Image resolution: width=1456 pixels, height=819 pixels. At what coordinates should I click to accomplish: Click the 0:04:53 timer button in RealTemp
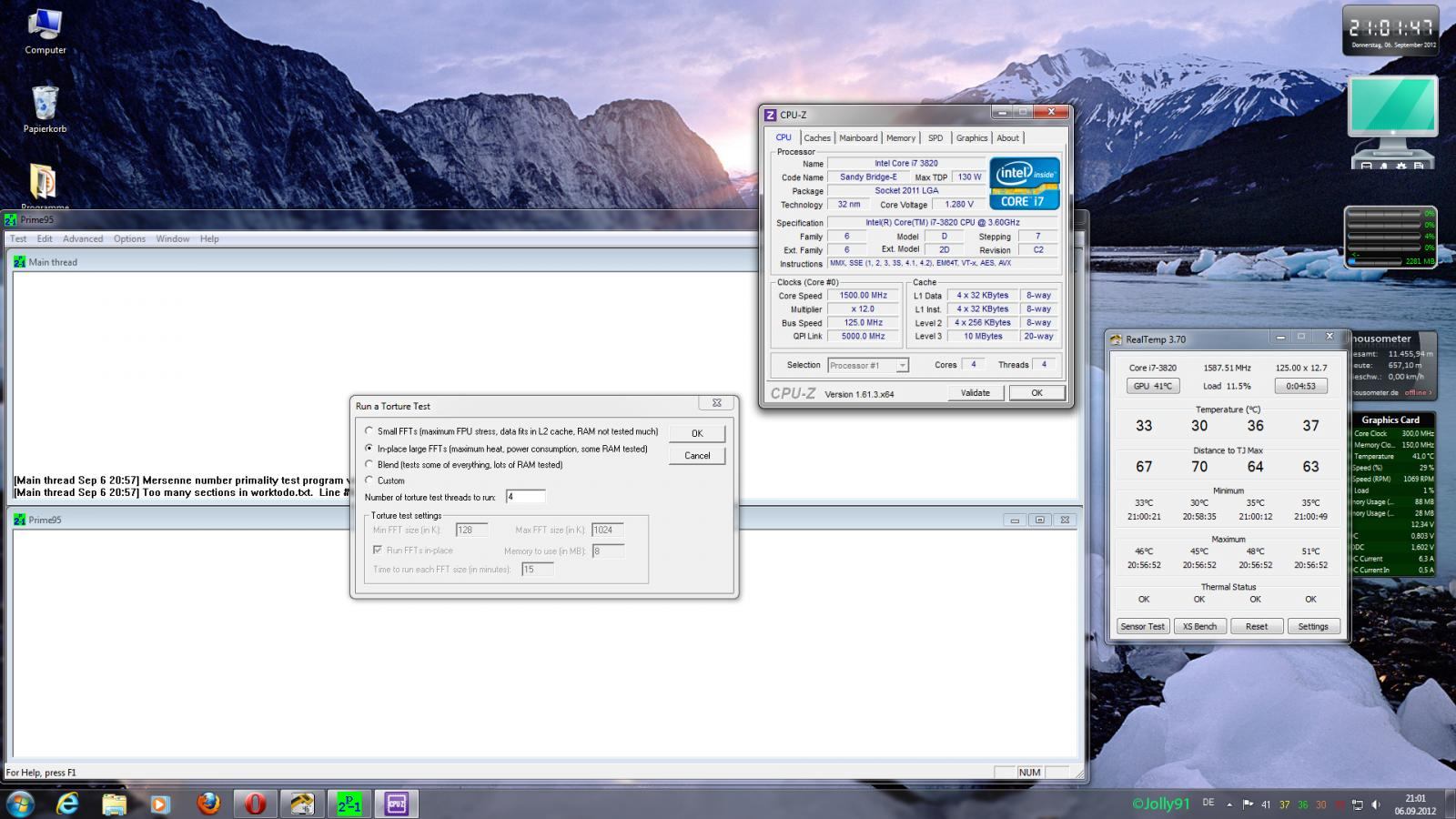[x=1300, y=386]
